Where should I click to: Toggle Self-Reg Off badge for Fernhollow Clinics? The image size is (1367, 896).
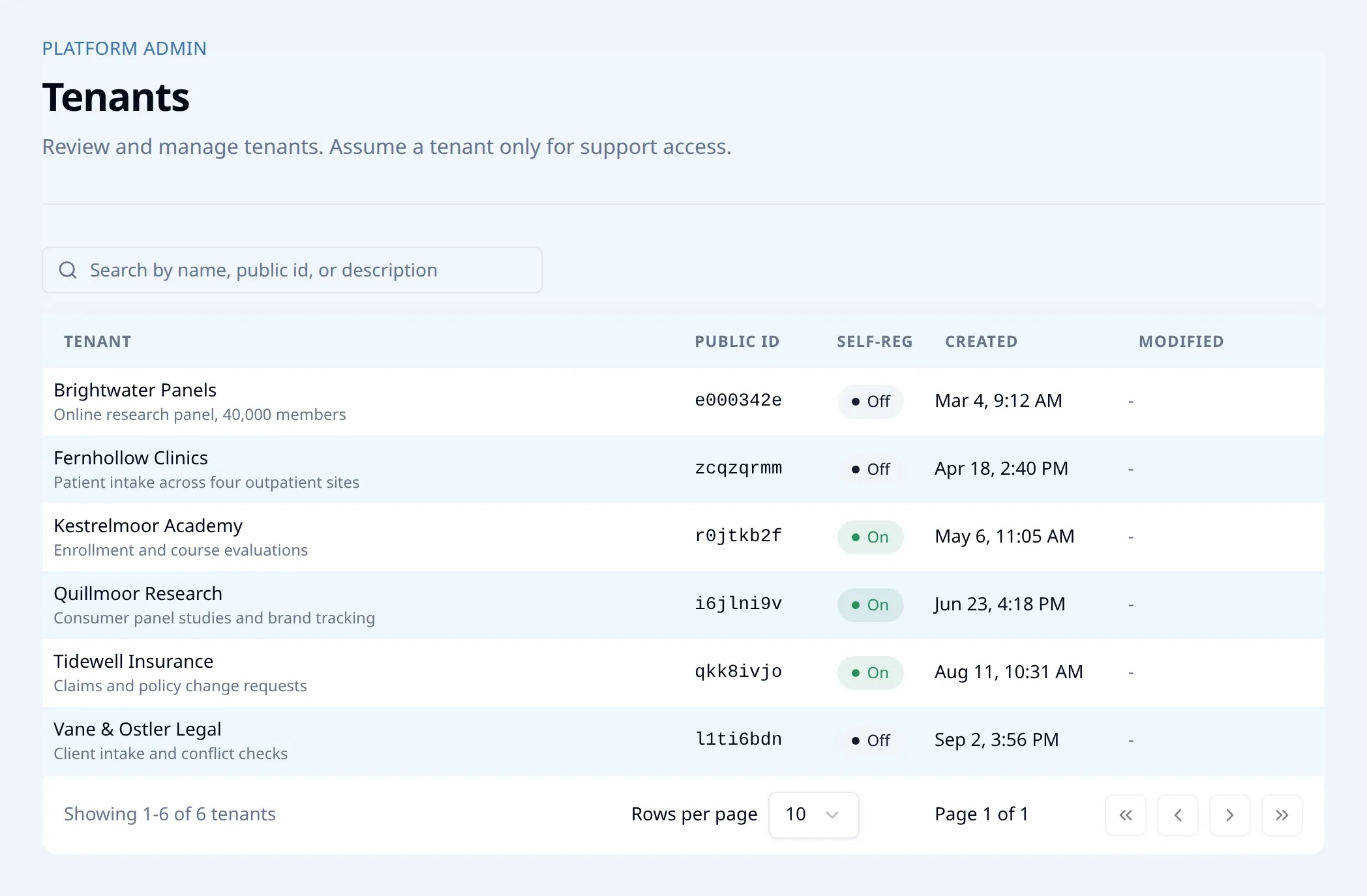871,470
